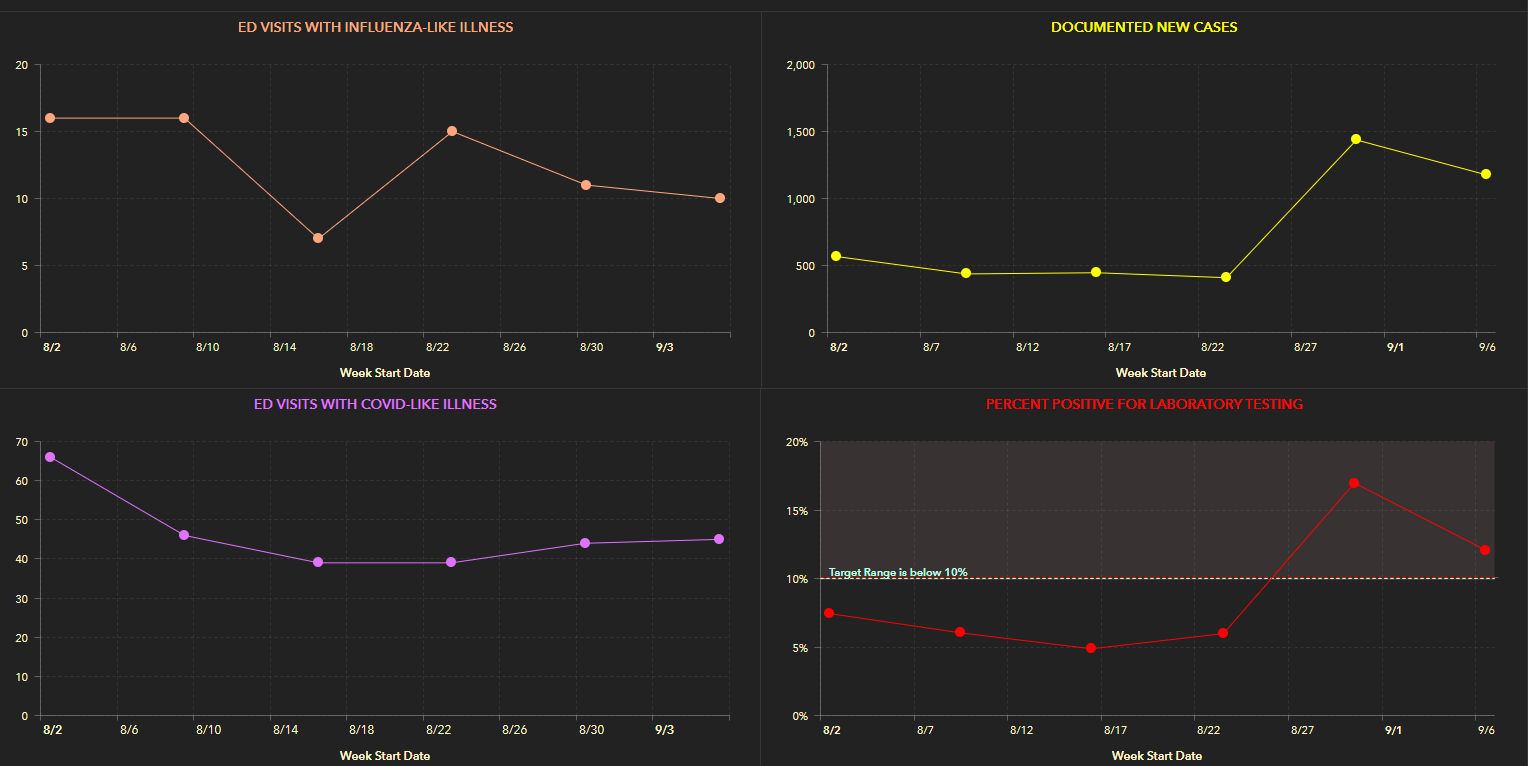Click the last purple point in the COVID-like chart
1528x766 pixels.
pos(719,539)
